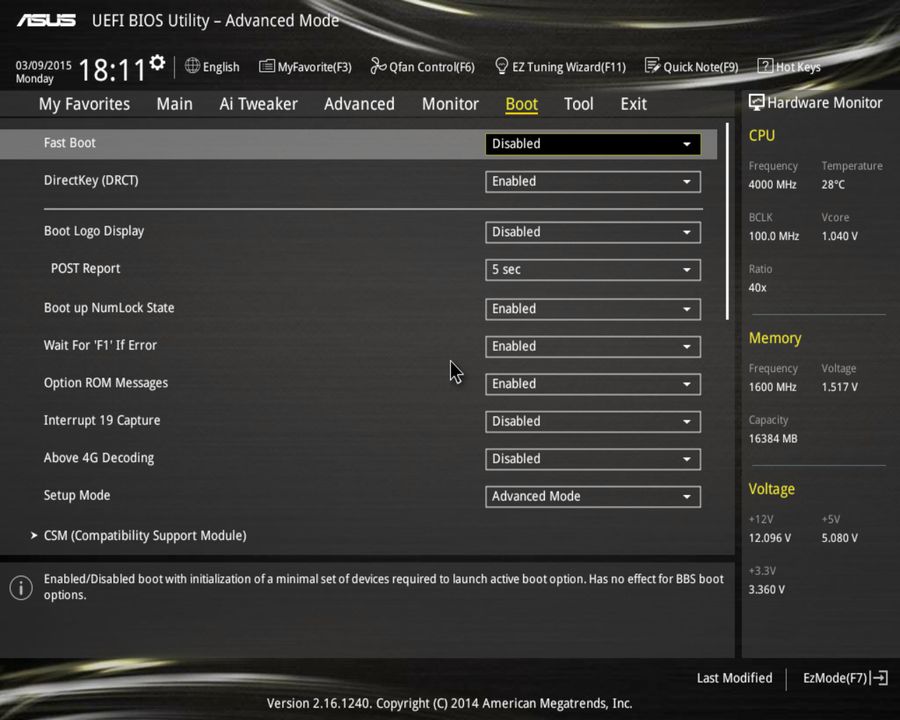Screen dimensions: 900x720
Task: Open the Setup Mode selector
Action: point(592,496)
